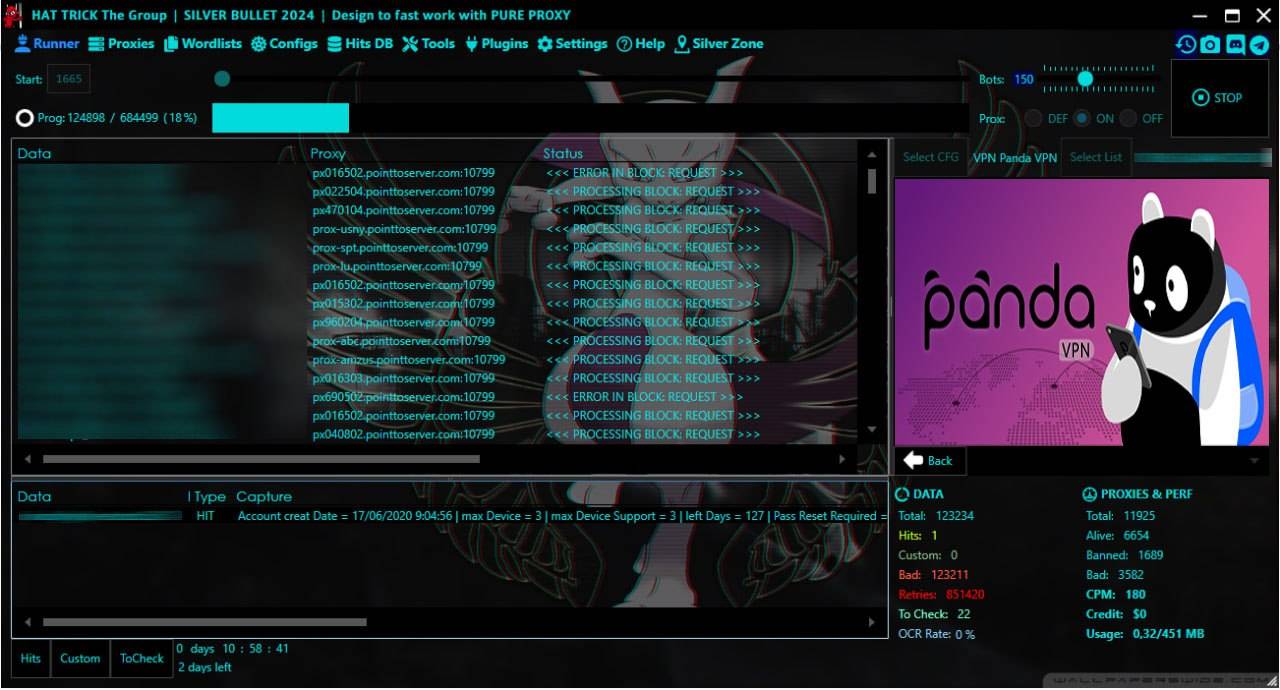The width and height of the screenshot is (1280, 690).
Task: Select the HIT capture row
Action: [450, 516]
